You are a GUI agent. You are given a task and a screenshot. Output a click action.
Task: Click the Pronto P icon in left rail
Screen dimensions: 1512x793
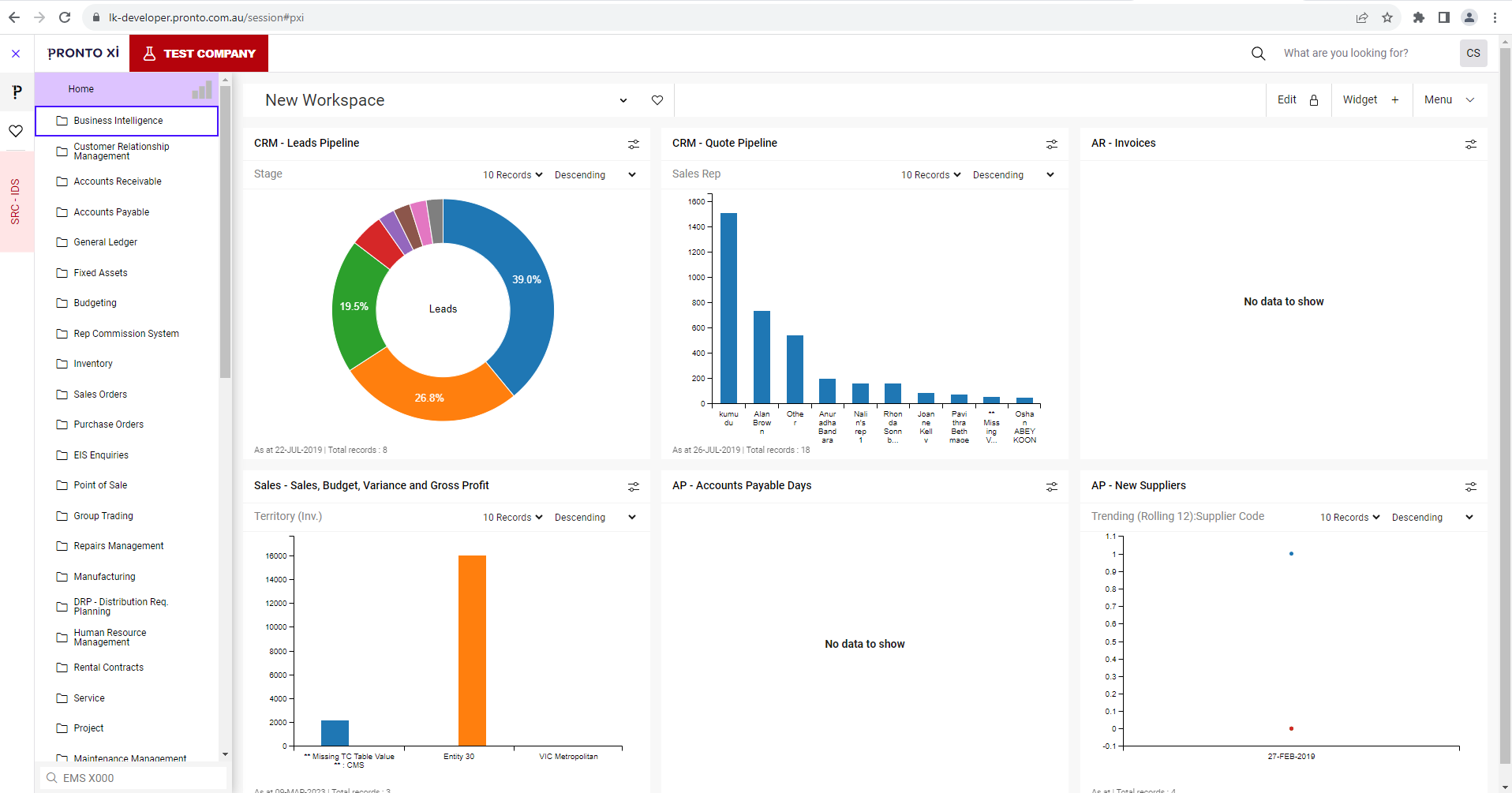click(x=17, y=92)
